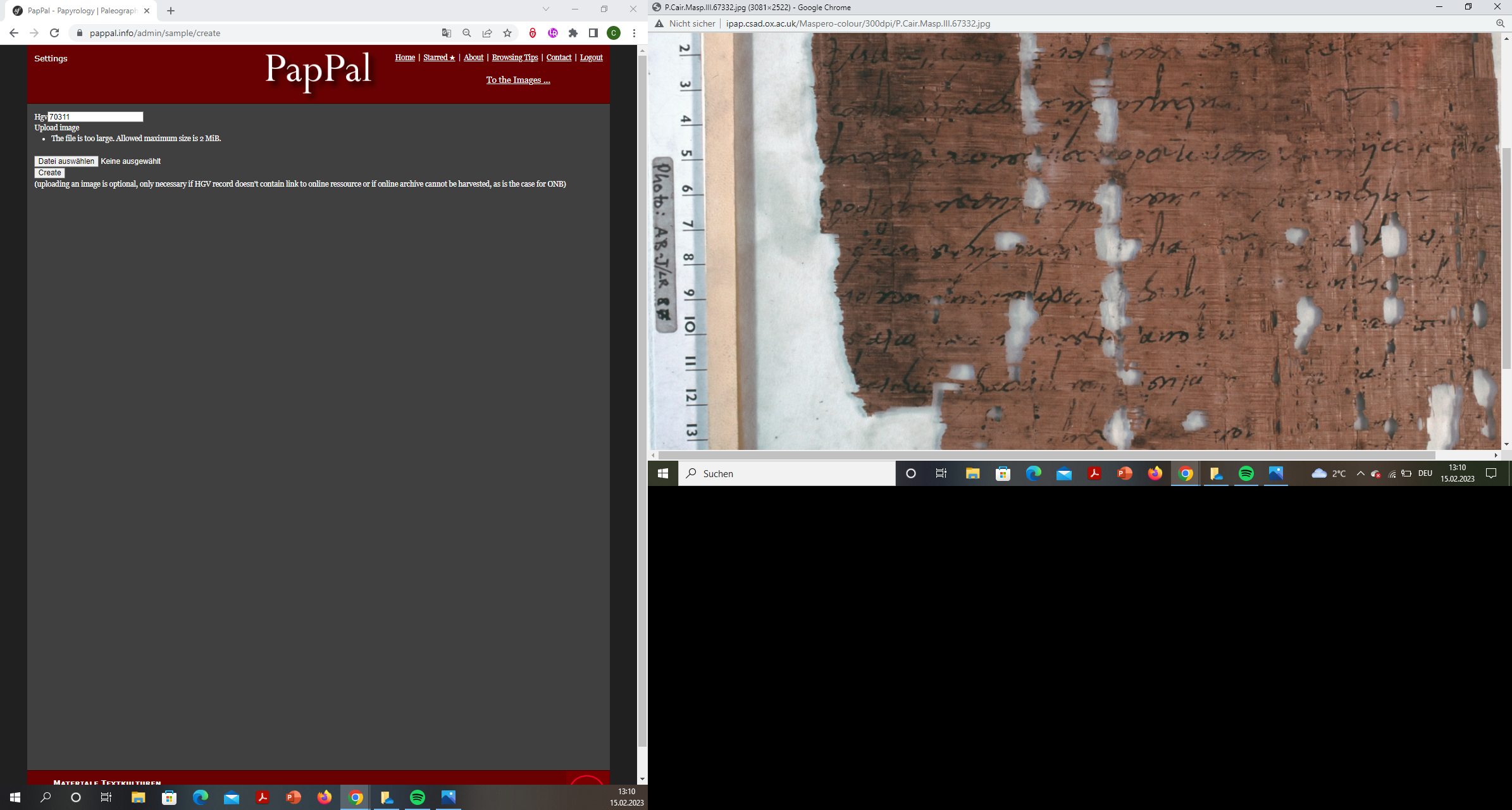
Task: Open the green profile avatar C
Action: coord(614,33)
